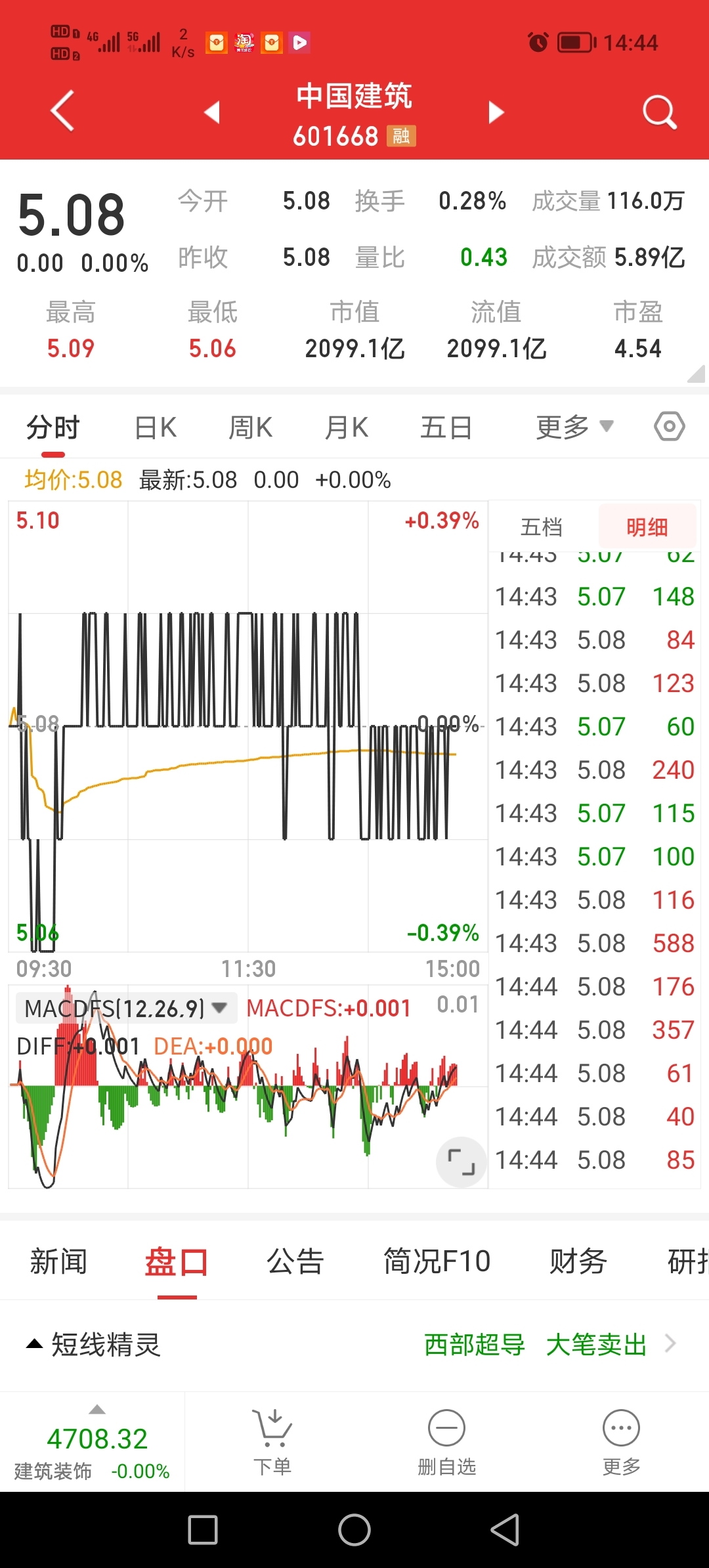
Task: Select the 五档 order book tab
Action: tap(542, 527)
